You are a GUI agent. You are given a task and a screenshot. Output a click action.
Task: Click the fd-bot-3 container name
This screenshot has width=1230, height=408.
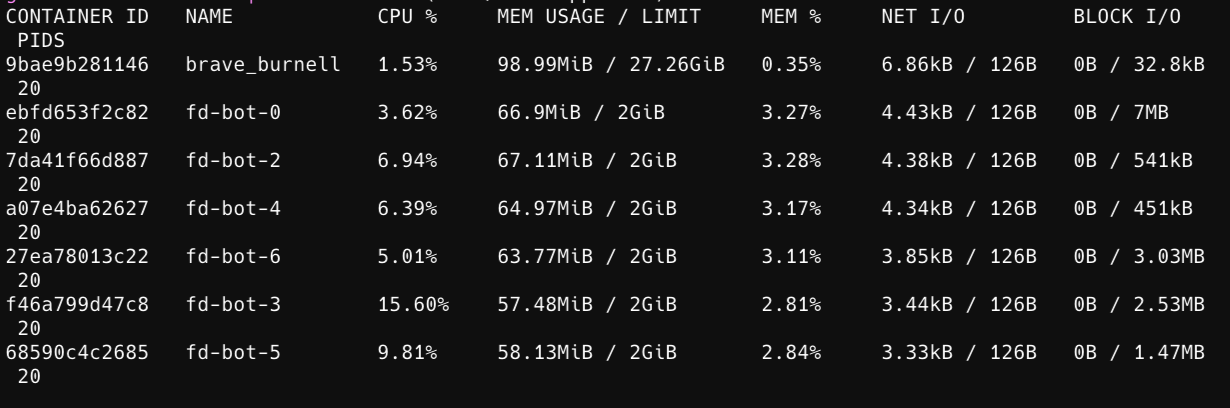click(233, 305)
